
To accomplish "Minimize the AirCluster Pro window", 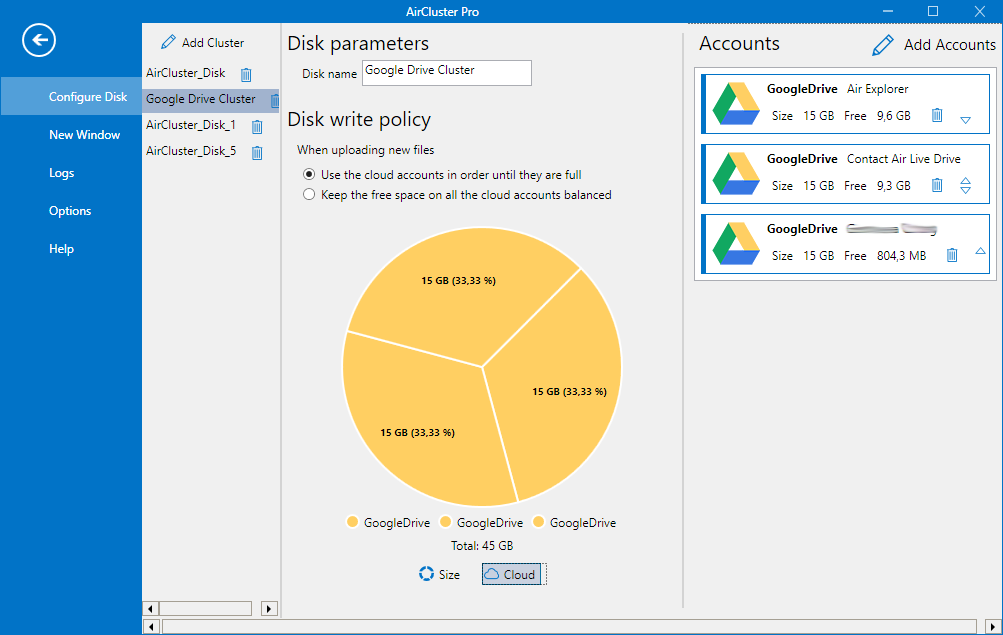I will coord(888,12).
